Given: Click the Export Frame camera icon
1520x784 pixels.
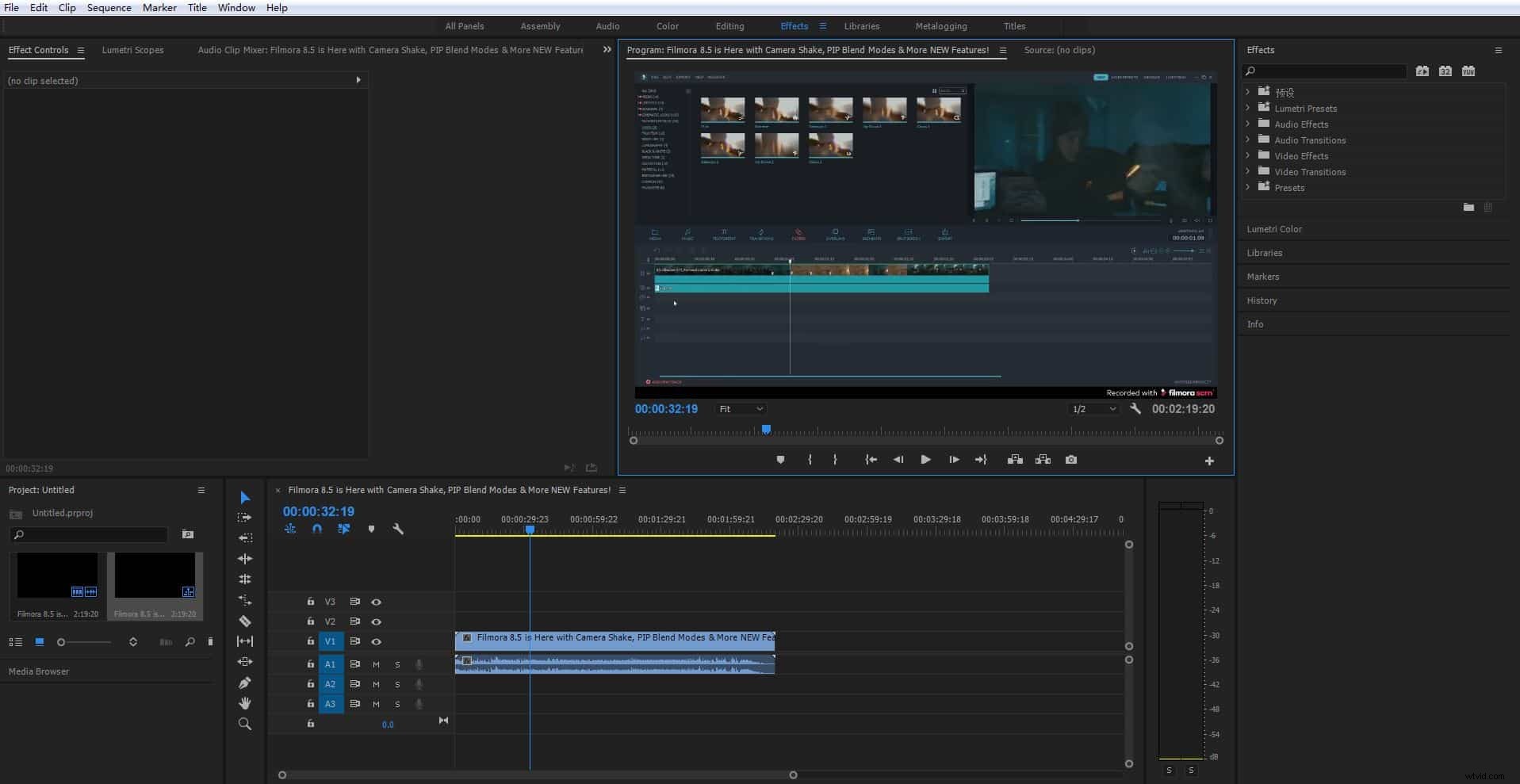Looking at the screenshot, I should coord(1070,460).
